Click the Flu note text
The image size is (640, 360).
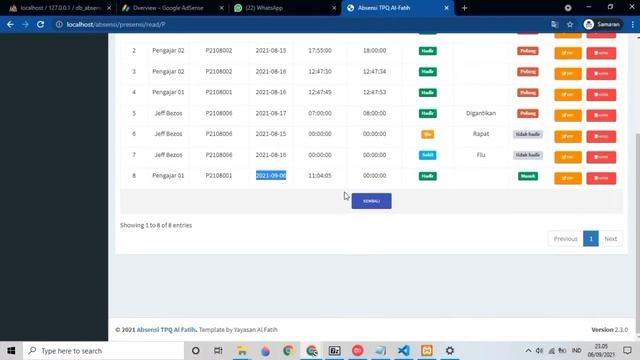click(x=481, y=155)
